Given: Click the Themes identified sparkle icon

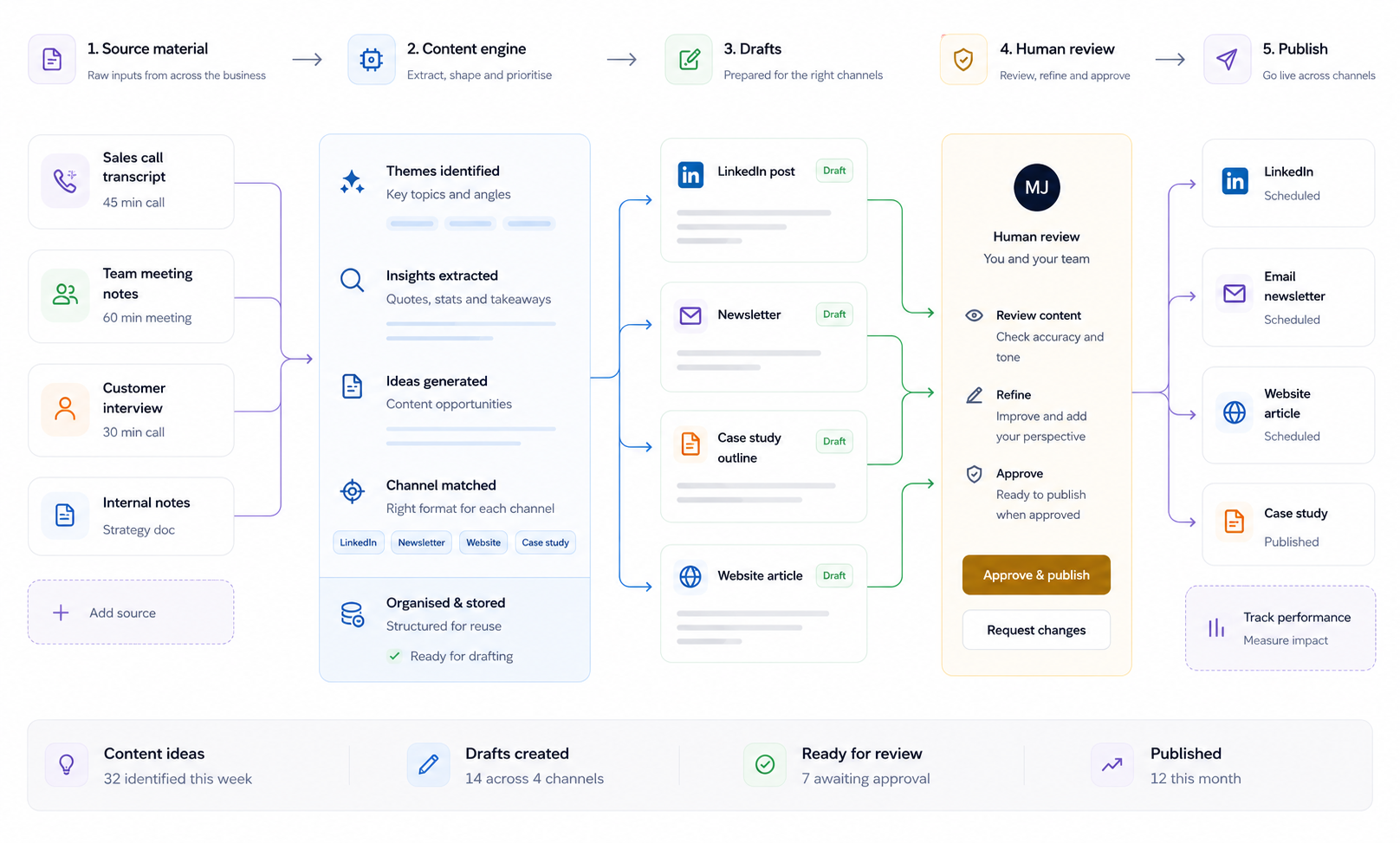Looking at the screenshot, I should (x=352, y=182).
